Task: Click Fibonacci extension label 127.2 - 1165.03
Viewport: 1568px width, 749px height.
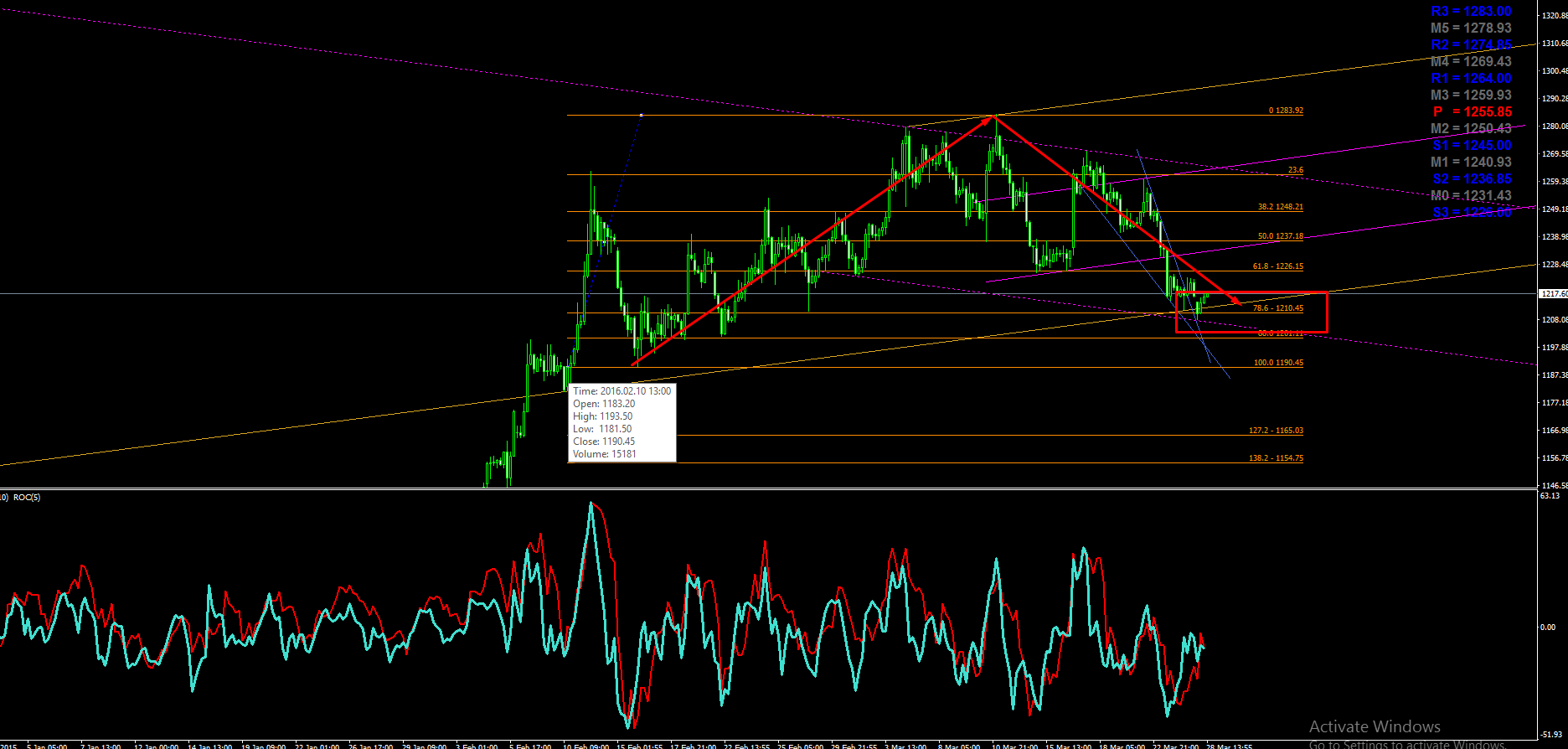Action: coord(1276,431)
